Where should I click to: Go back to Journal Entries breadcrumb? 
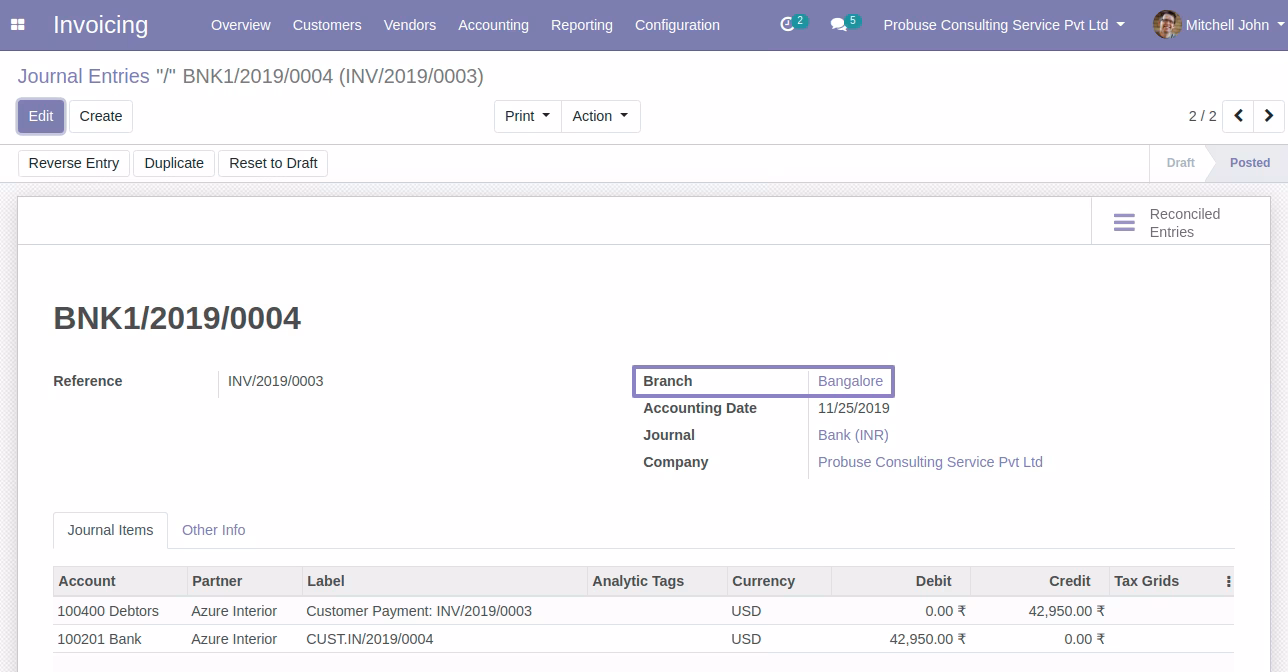pyautogui.click(x=84, y=76)
